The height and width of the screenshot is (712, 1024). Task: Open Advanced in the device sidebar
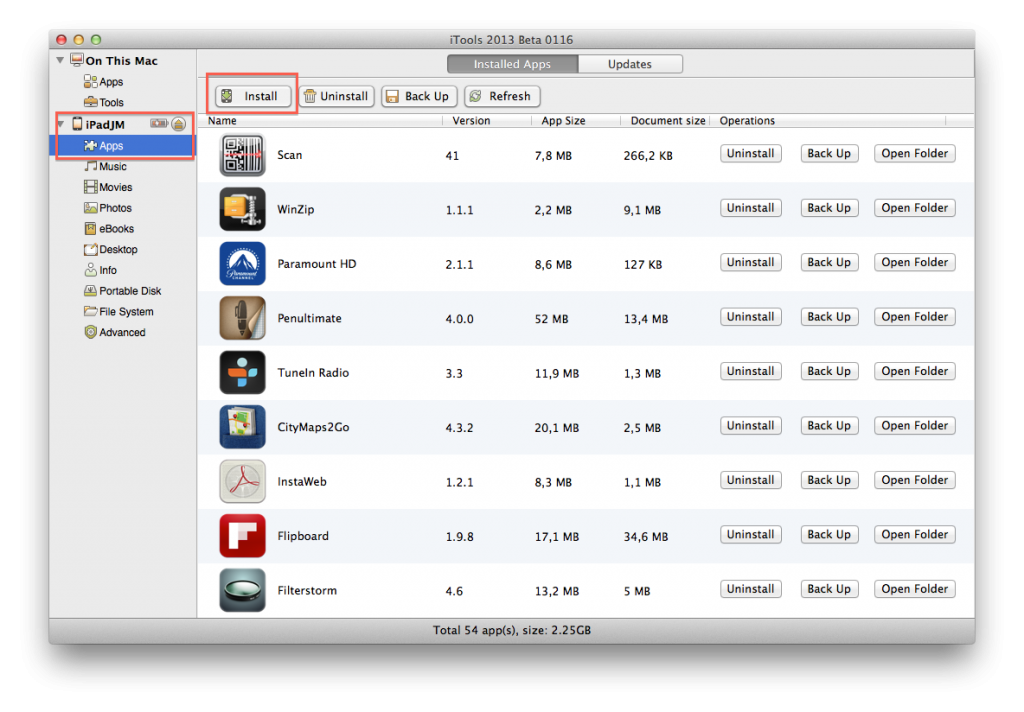[x=115, y=332]
